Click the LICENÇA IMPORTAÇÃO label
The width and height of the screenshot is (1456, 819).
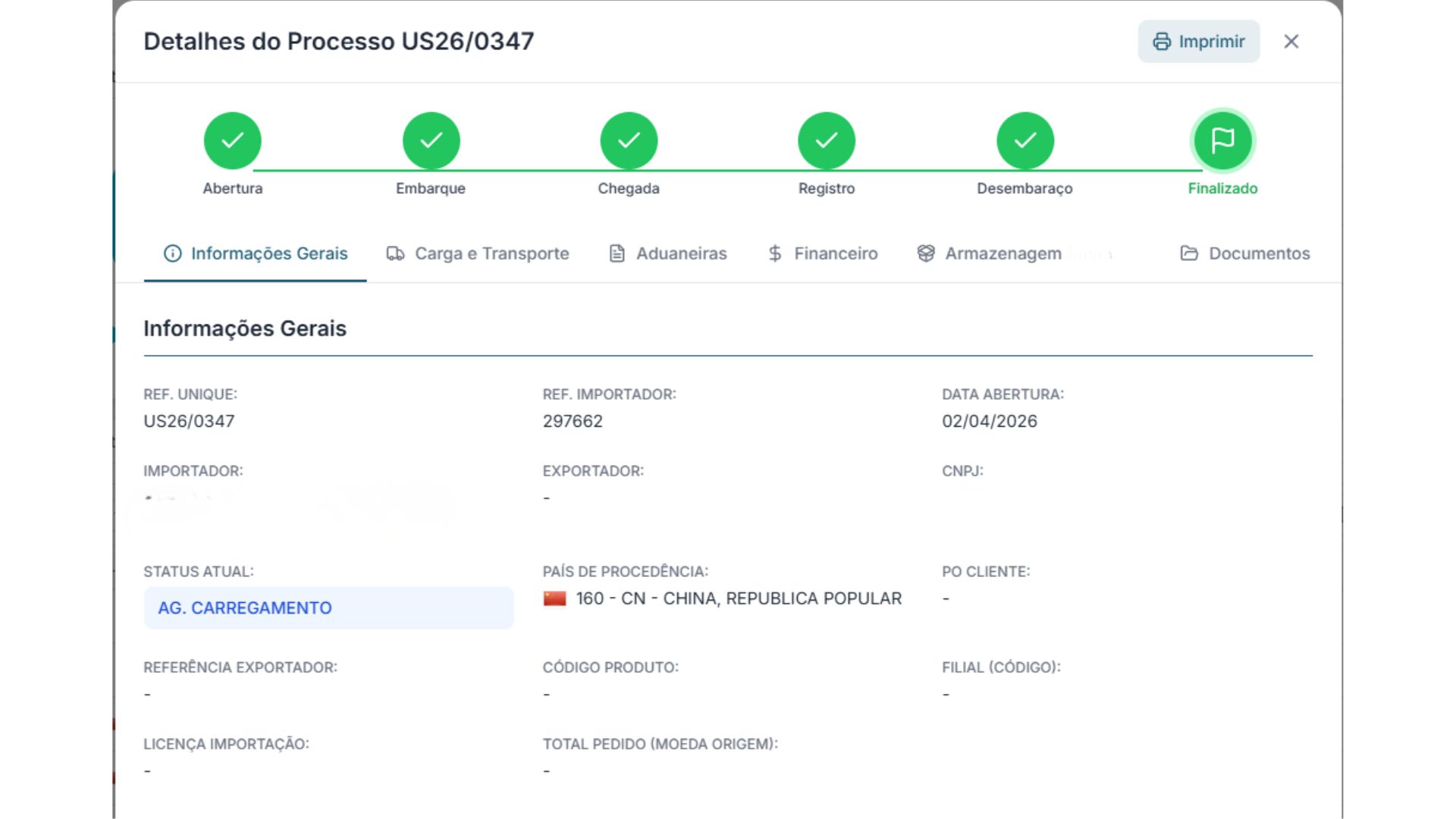(226, 744)
